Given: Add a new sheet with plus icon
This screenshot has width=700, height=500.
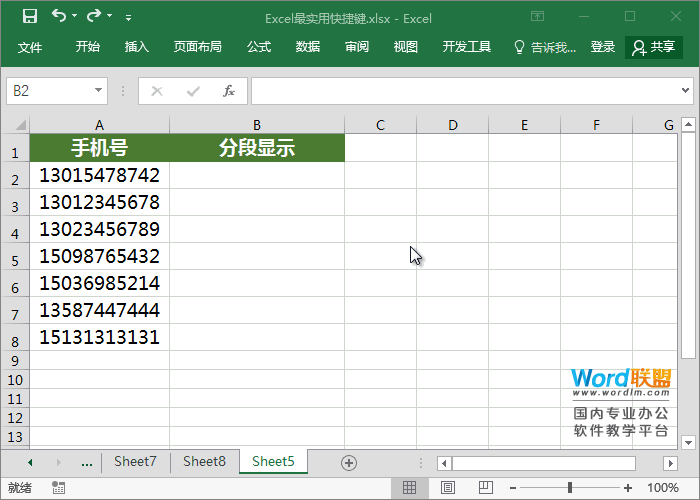Looking at the screenshot, I should point(348,462).
